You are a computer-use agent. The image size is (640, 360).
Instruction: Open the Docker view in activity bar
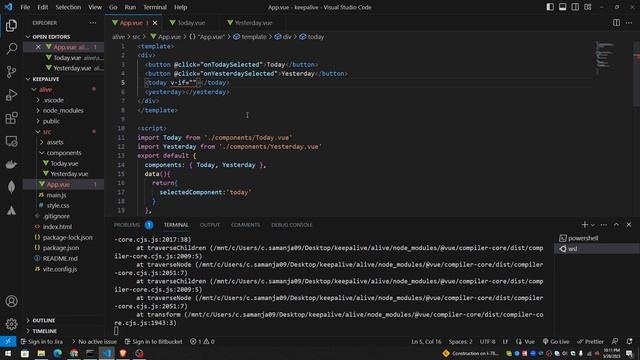click(11, 164)
